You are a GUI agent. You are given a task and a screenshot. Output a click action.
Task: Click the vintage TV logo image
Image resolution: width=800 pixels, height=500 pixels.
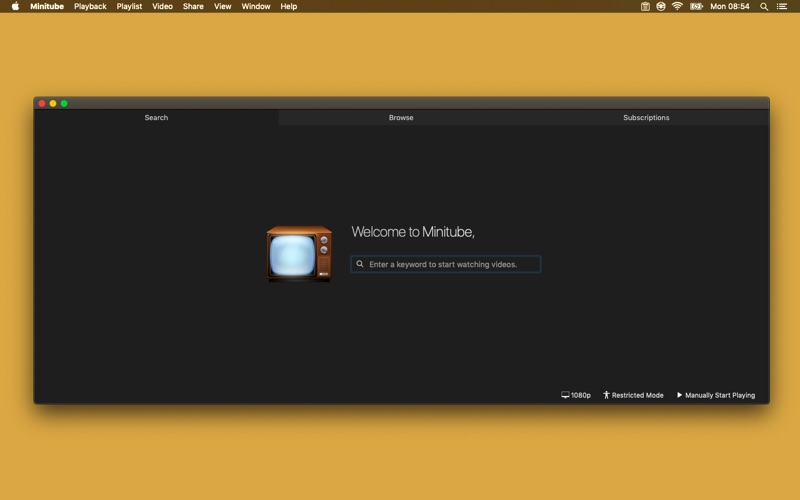click(x=299, y=253)
